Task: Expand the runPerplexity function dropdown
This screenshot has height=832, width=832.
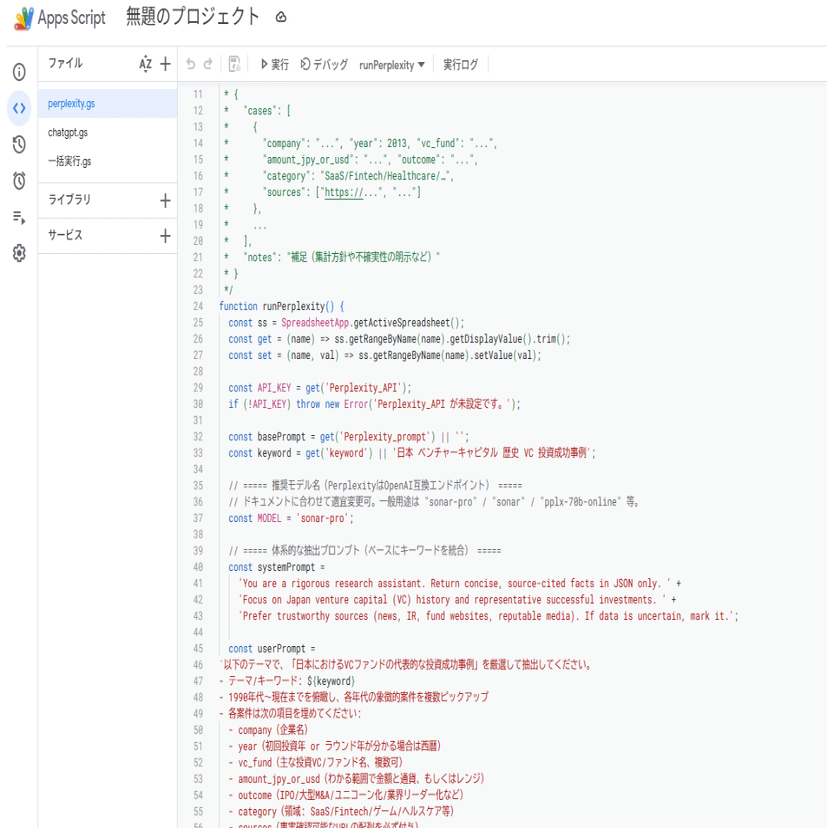Action: click(x=392, y=65)
